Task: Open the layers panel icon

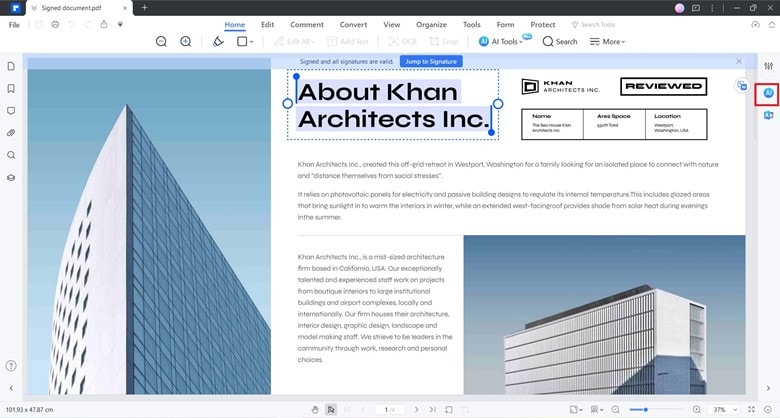Action: point(11,178)
